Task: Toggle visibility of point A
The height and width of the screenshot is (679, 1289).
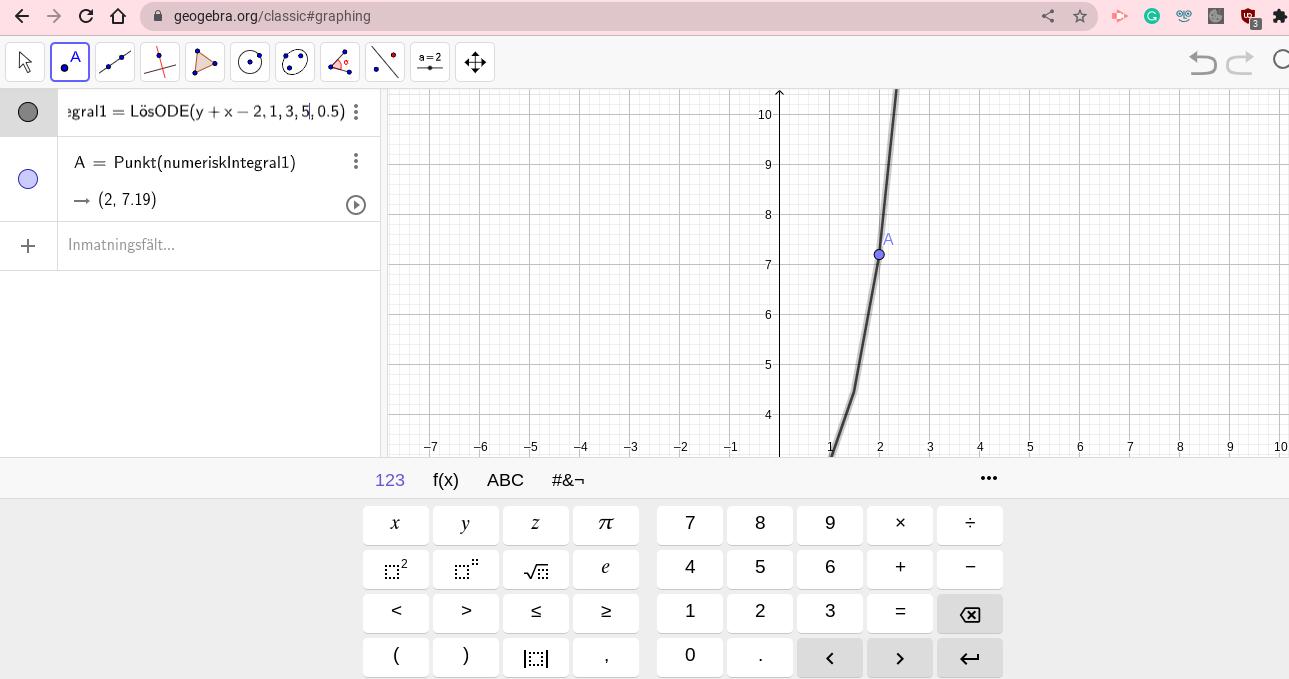Action: pyautogui.click(x=28, y=179)
